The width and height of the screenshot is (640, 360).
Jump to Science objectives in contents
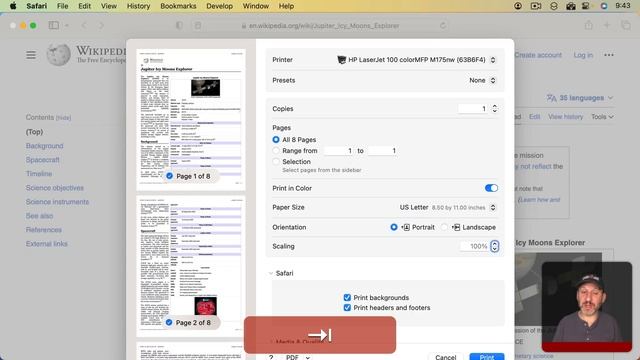tap(55, 188)
